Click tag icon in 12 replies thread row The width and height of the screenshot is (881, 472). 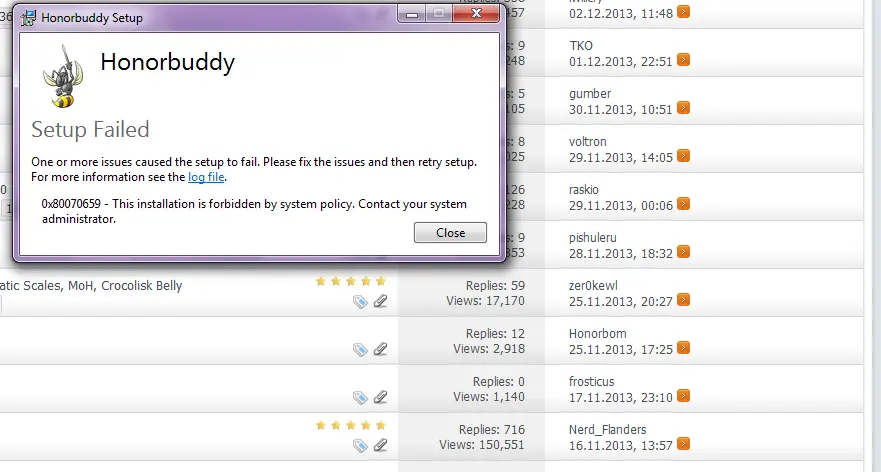(360, 350)
